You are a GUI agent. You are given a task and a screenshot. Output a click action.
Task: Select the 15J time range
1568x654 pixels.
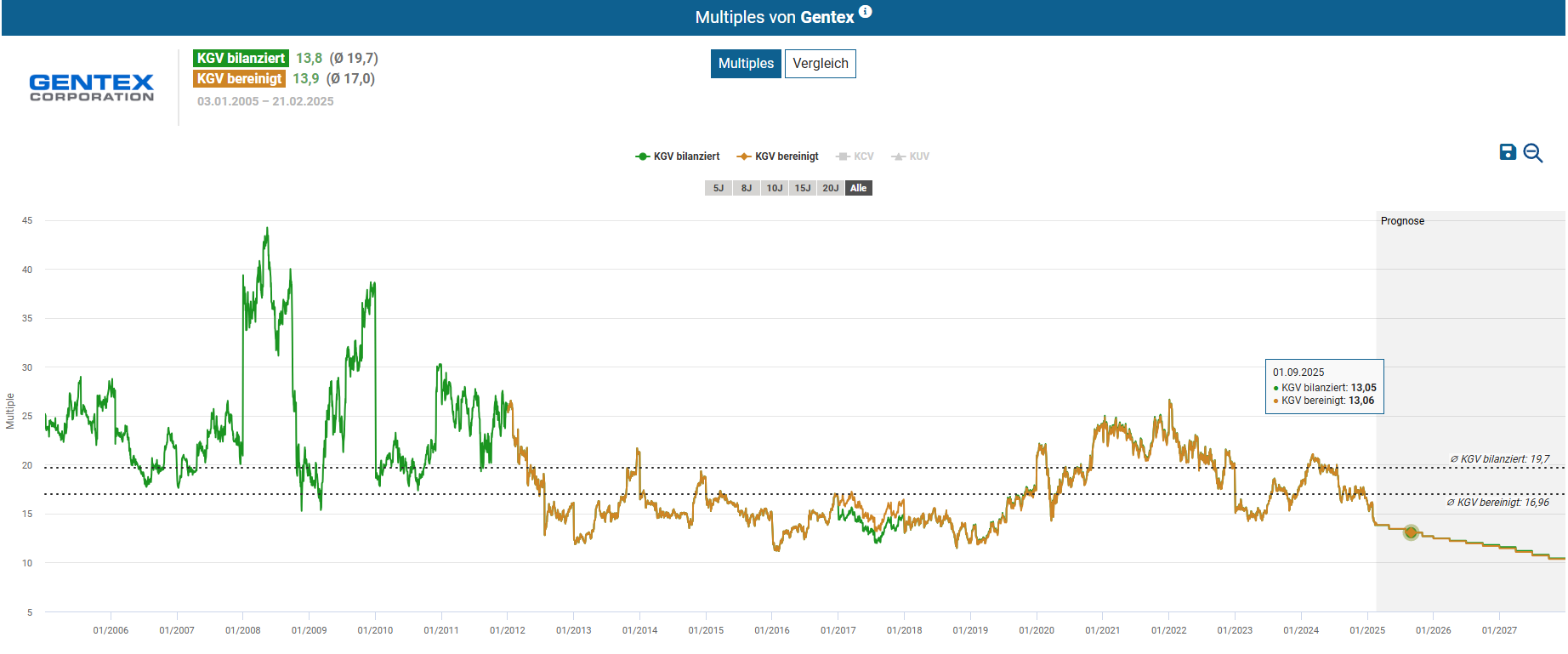point(803,188)
